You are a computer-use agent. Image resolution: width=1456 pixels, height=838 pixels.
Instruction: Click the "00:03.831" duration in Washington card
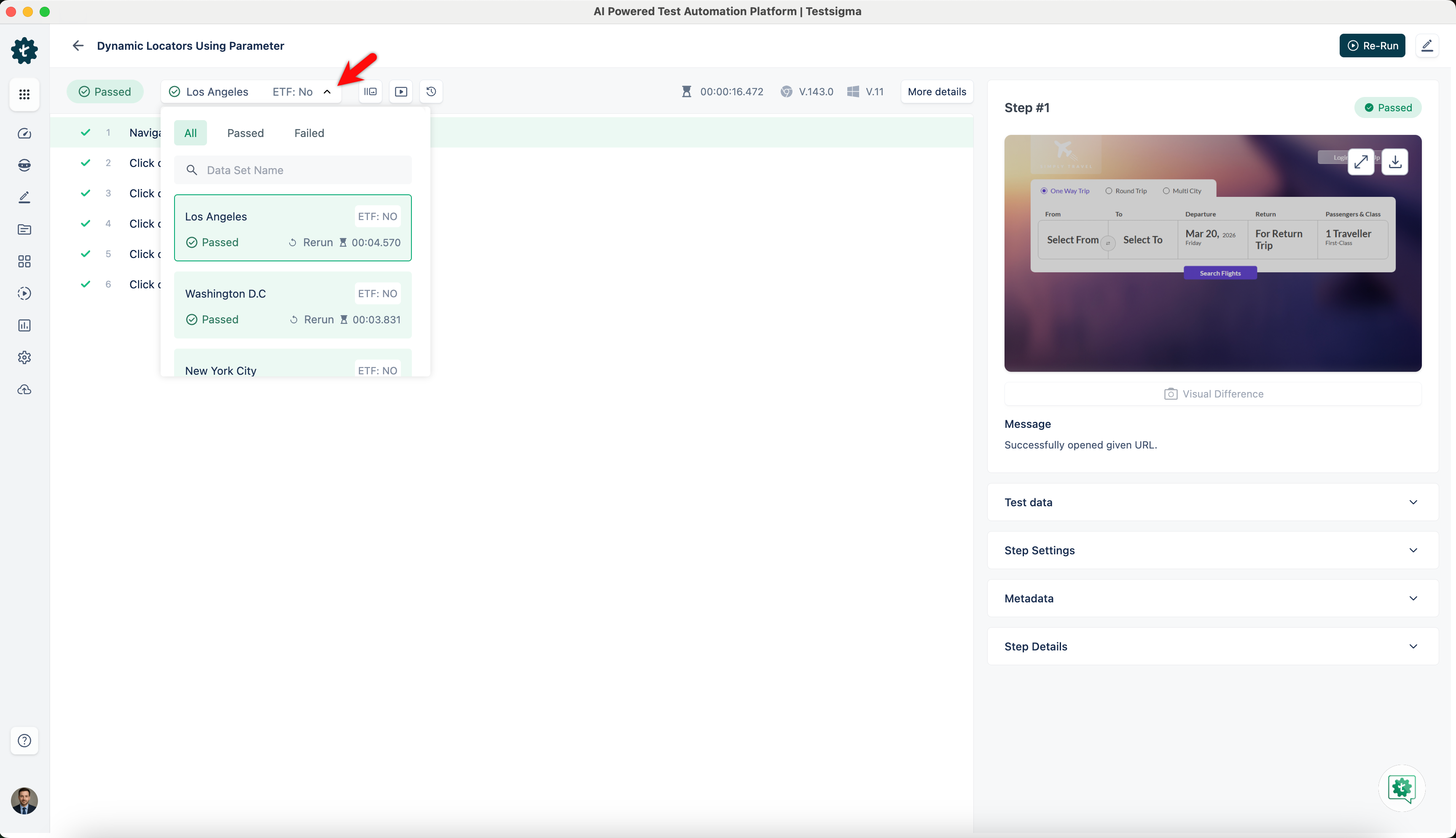(x=376, y=320)
